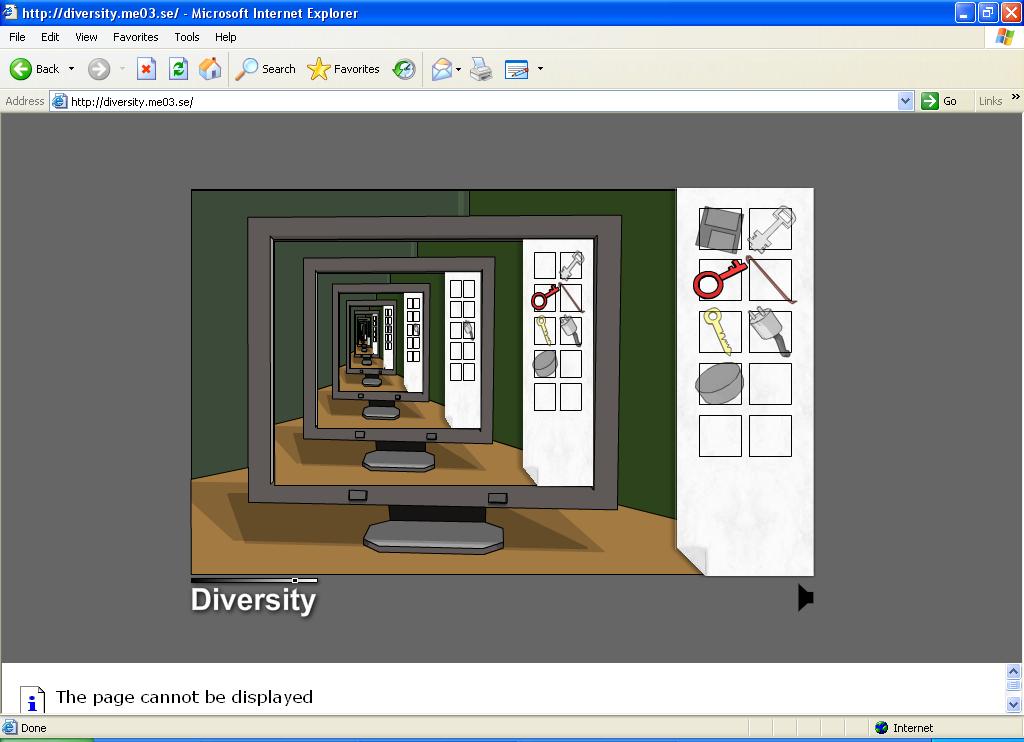Click the Search toolbar button
Image resolution: width=1024 pixels, height=742 pixels.
pyautogui.click(x=266, y=69)
